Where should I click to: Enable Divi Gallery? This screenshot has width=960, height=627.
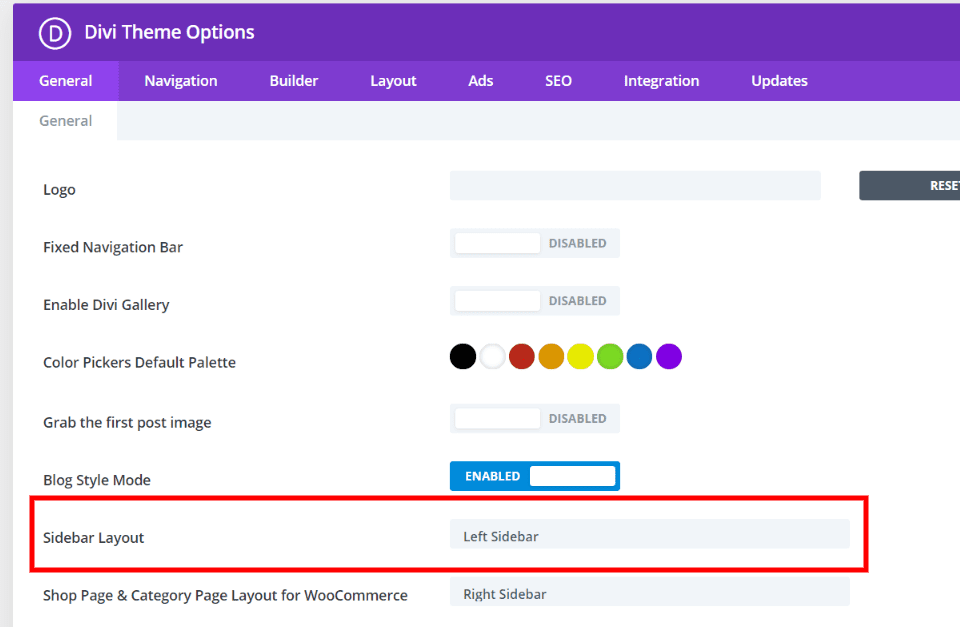(534, 300)
